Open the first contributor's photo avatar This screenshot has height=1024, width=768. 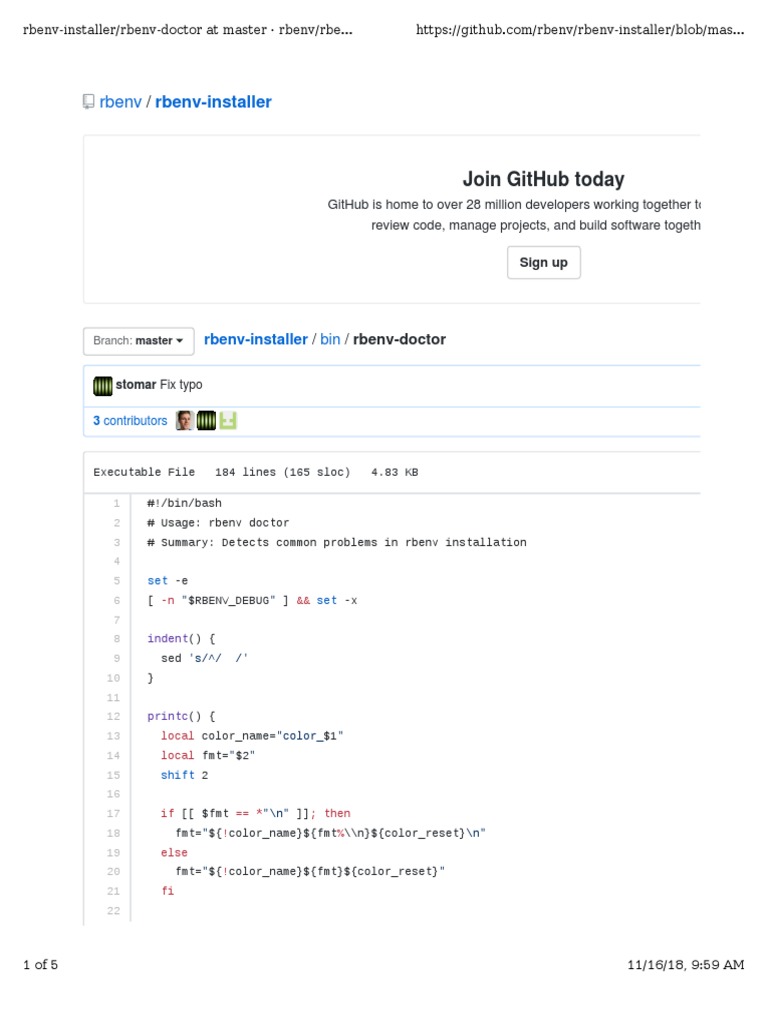[x=184, y=421]
